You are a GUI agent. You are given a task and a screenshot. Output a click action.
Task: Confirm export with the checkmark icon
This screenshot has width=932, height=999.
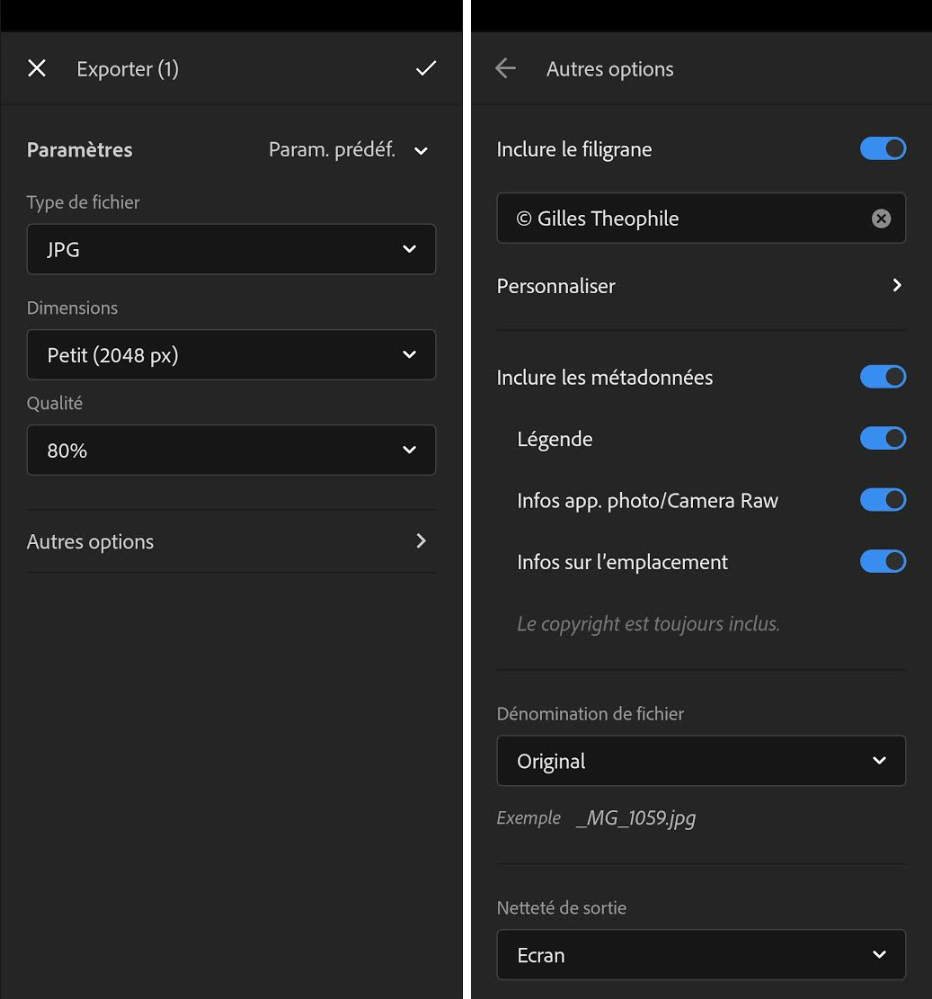point(426,68)
